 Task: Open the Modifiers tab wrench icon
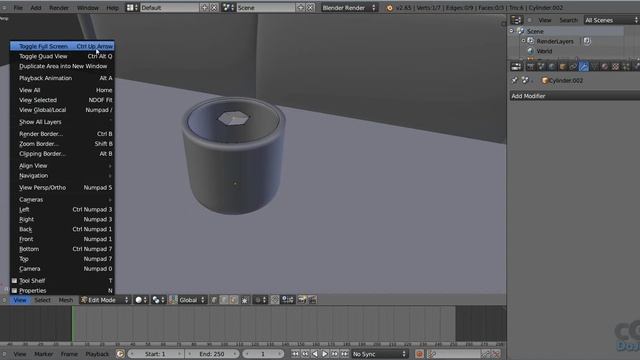584,67
